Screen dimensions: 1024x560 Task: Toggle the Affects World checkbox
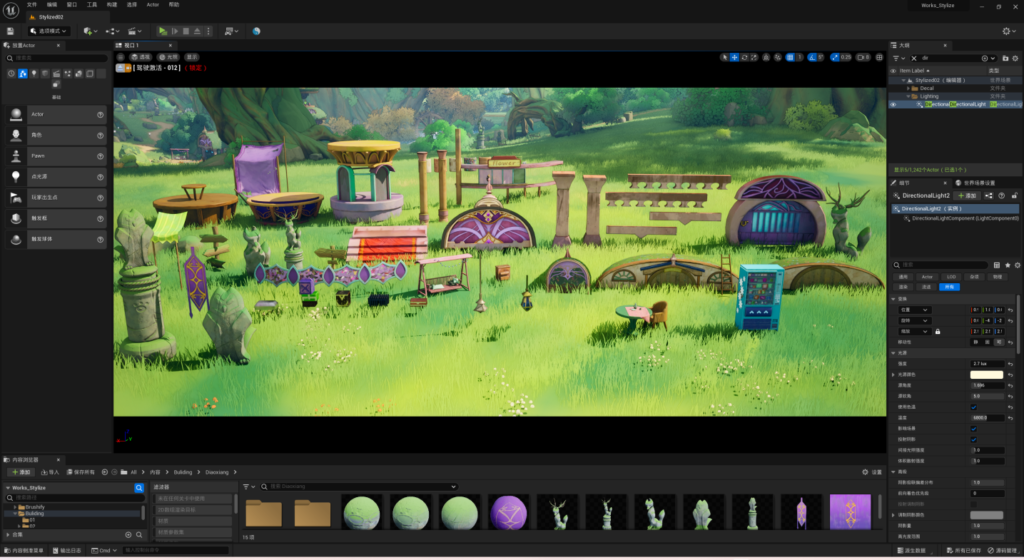pos(973,429)
